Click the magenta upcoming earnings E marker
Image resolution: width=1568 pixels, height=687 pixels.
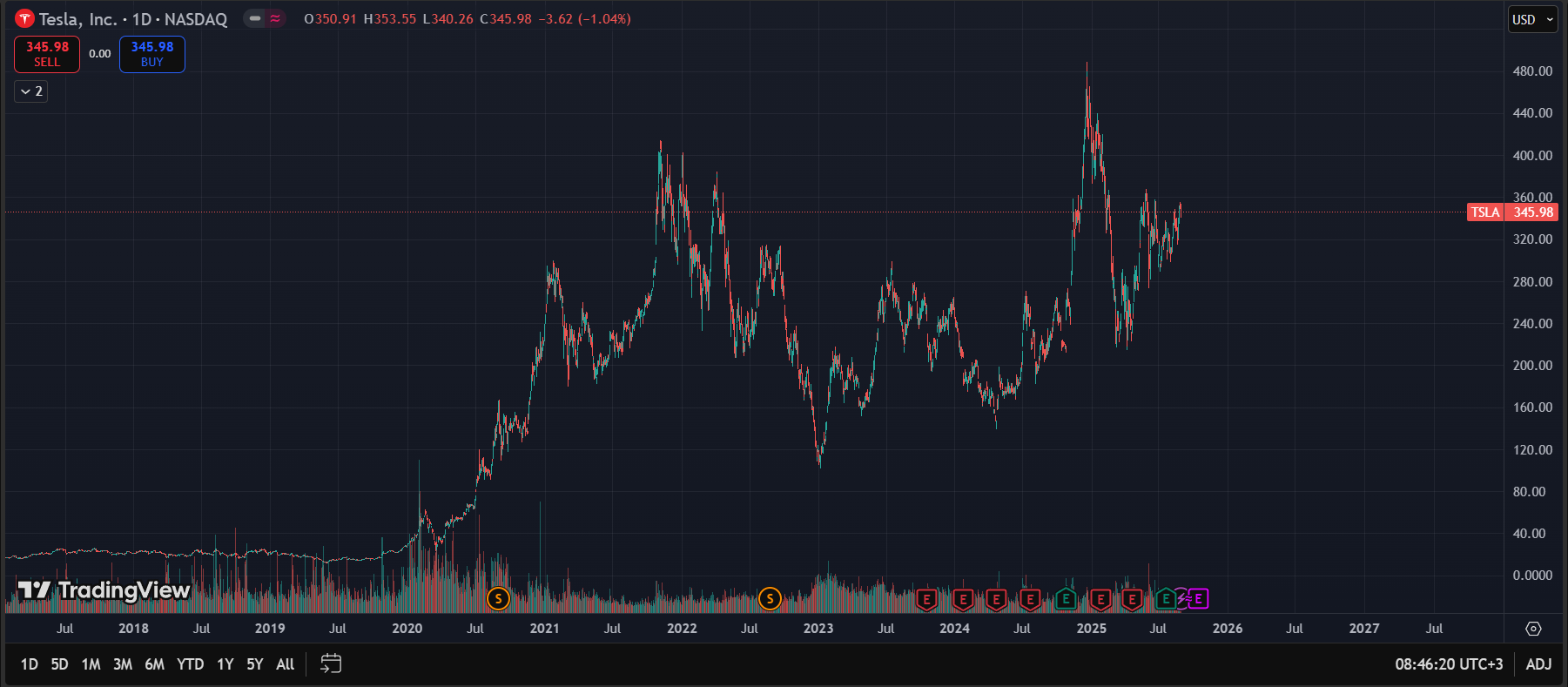point(1199,598)
